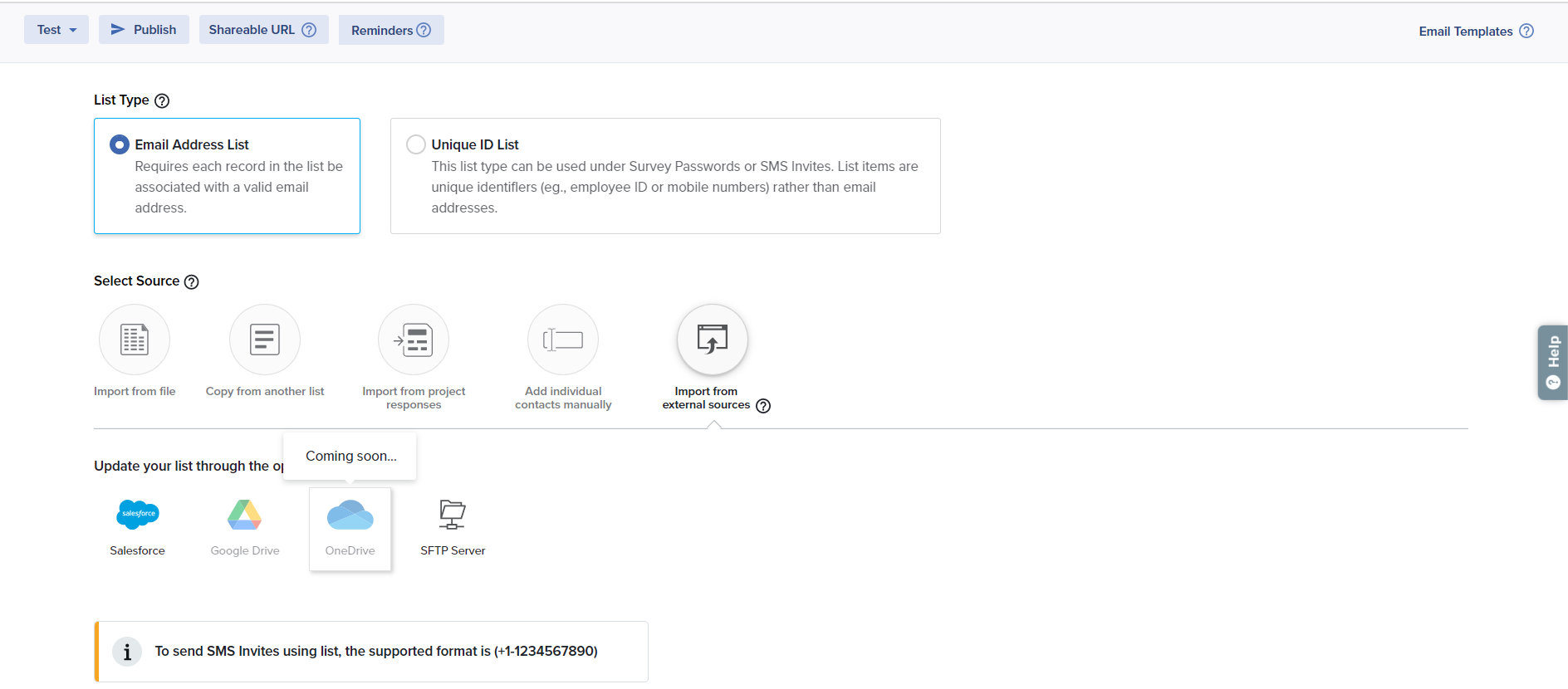
Task: Open the Help side panel tab
Action: [1552, 363]
